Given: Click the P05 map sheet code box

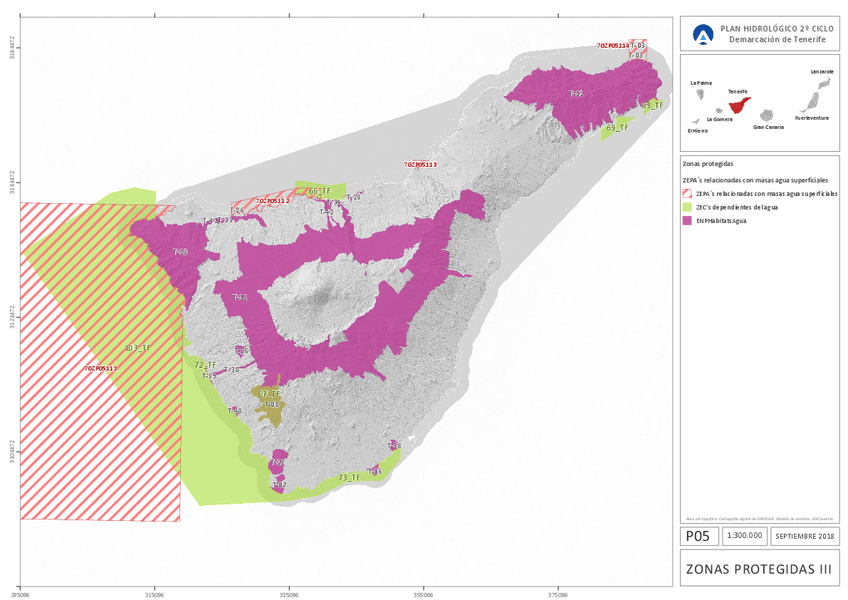Looking at the screenshot, I should pyautogui.click(x=698, y=537).
